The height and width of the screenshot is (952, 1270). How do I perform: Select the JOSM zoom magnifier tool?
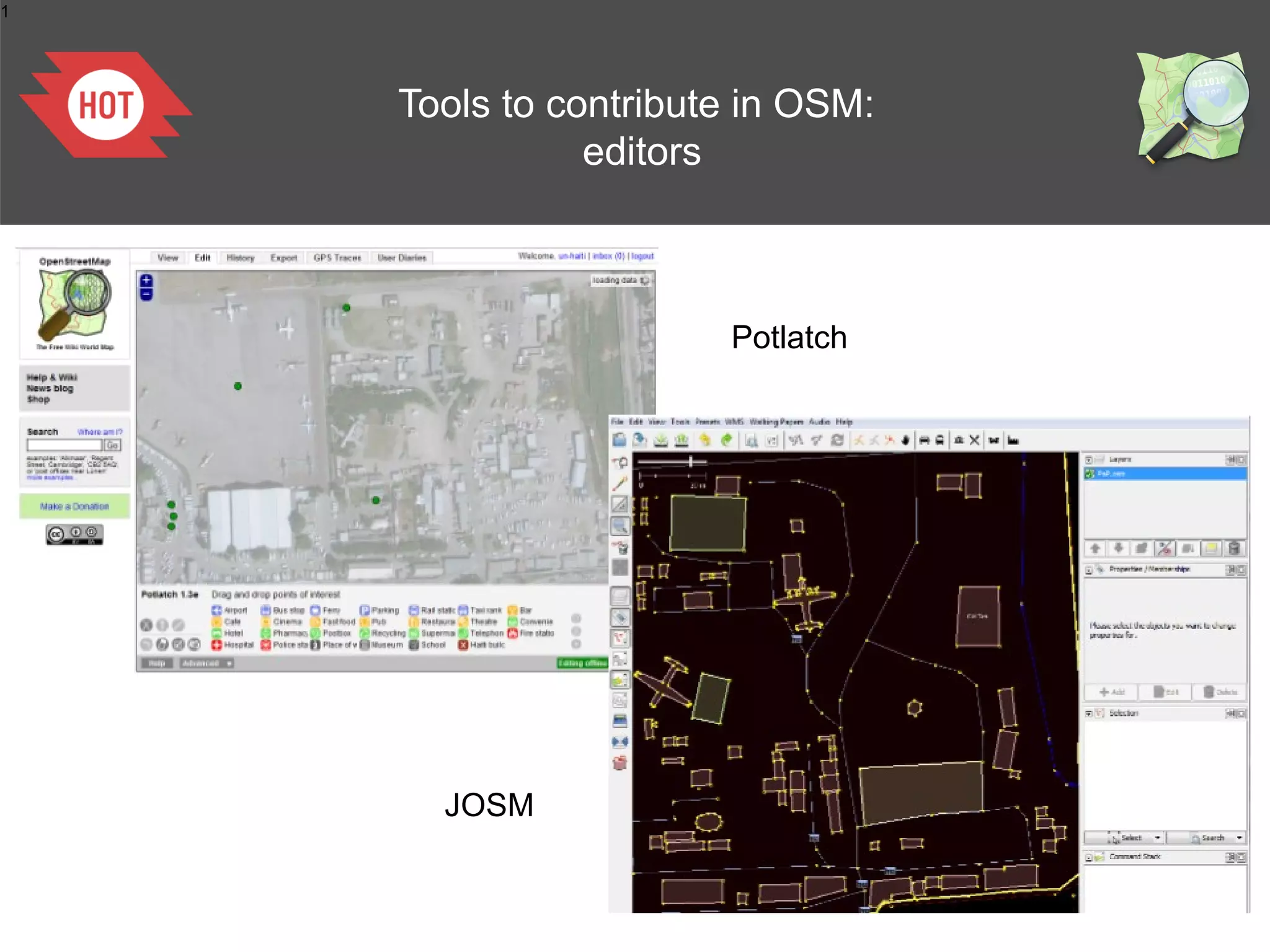(620, 526)
